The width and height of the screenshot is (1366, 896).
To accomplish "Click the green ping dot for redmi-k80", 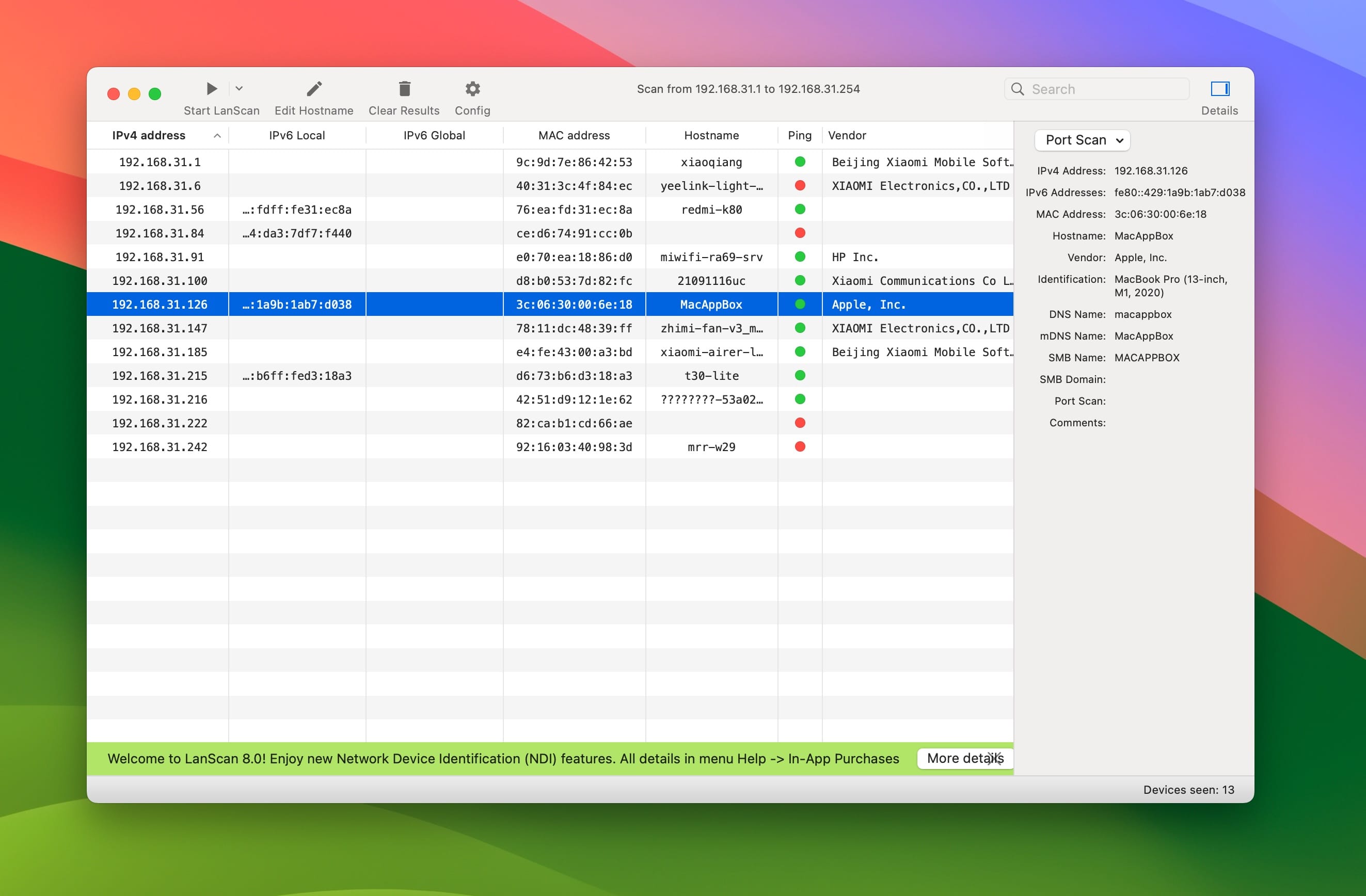I will (x=800, y=210).
